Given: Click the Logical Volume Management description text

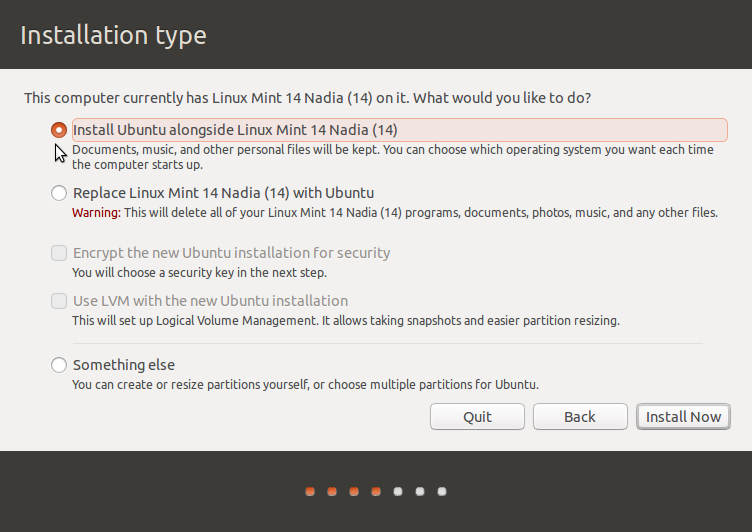Looking at the screenshot, I should pyautogui.click(x=345, y=321).
